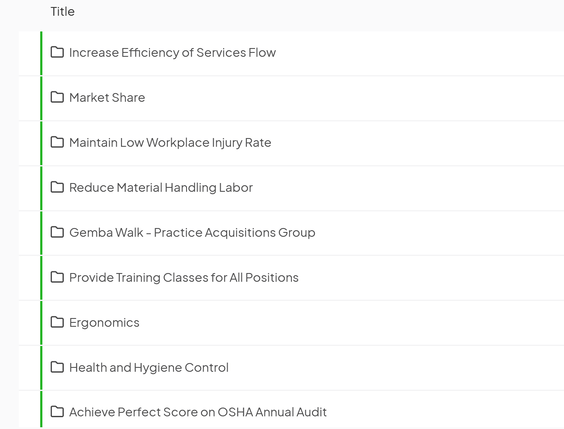
Task: Open Reduce Material Handling Labor
Action: click(x=161, y=187)
